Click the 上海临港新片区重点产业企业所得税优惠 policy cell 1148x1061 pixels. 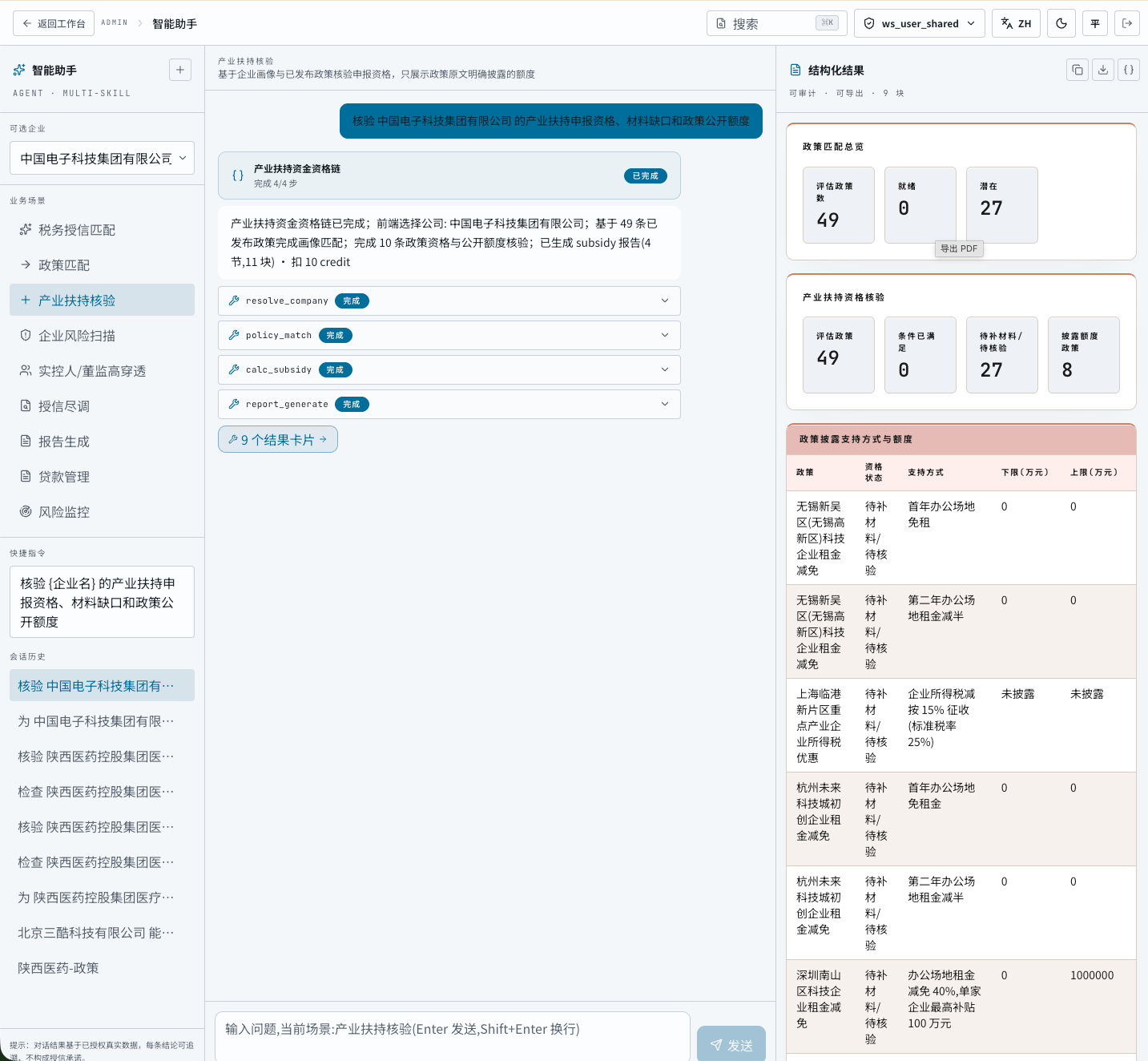tap(820, 726)
